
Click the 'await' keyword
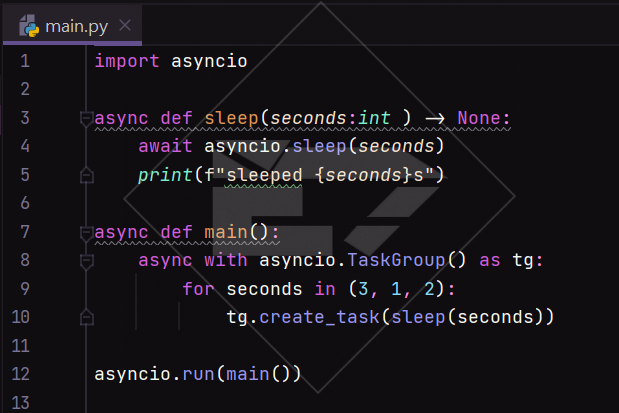165,146
